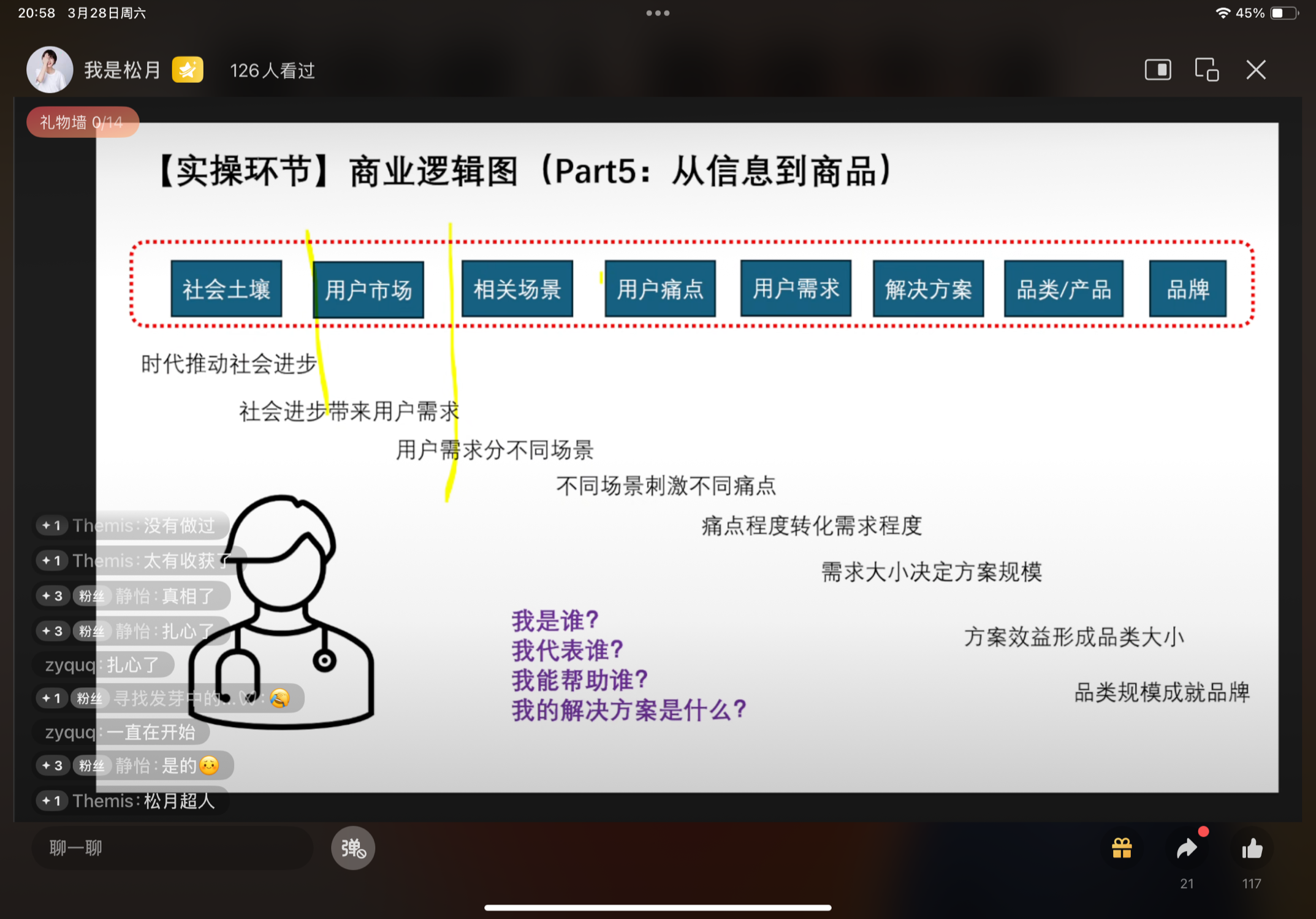Tap the yellow star follow badge
Viewport: 1316px width, 919px height.
click(x=188, y=70)
